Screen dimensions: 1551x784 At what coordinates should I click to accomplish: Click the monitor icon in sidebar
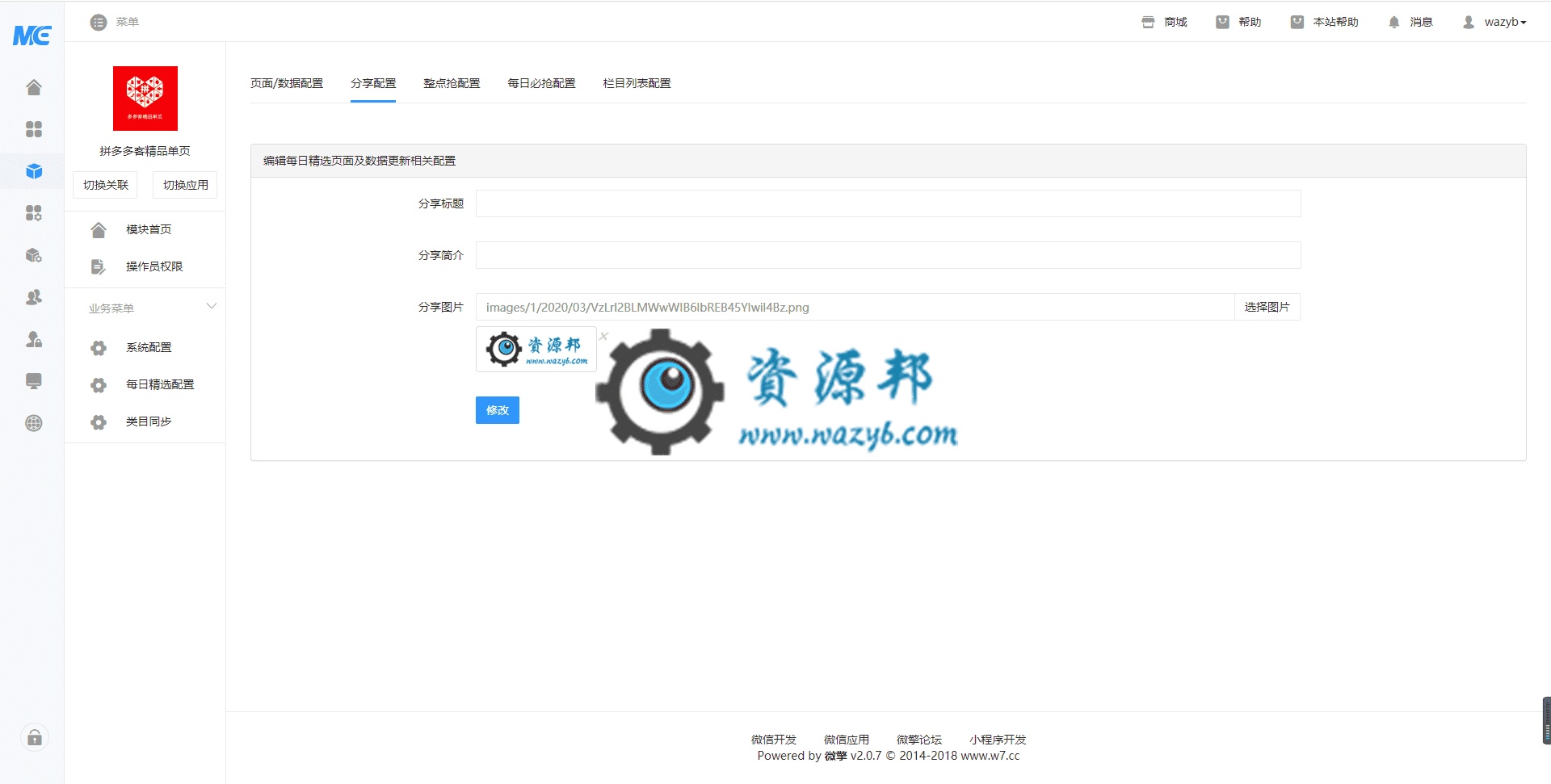pos(34,381)
